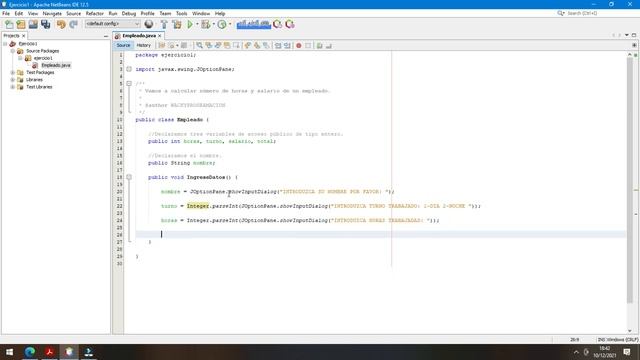Viewport: 640px width, 360px height.
Task: Click the Open Project toolbar icon
Action: [33, 24]
